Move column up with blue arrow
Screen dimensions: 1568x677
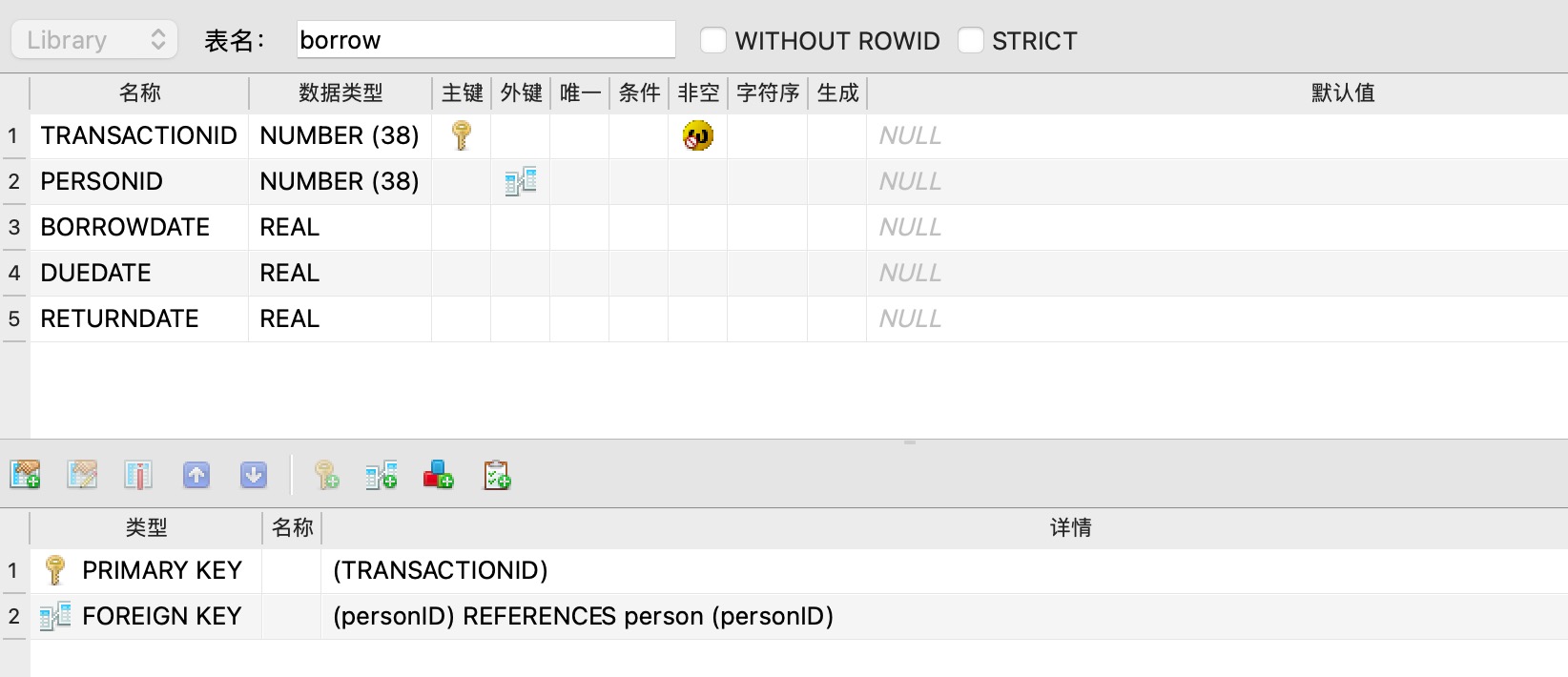coord(196,474)
